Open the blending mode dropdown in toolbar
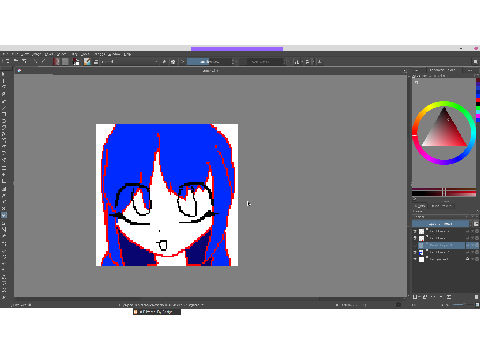This screenshot has height=360, width=480. click(130, 62)
